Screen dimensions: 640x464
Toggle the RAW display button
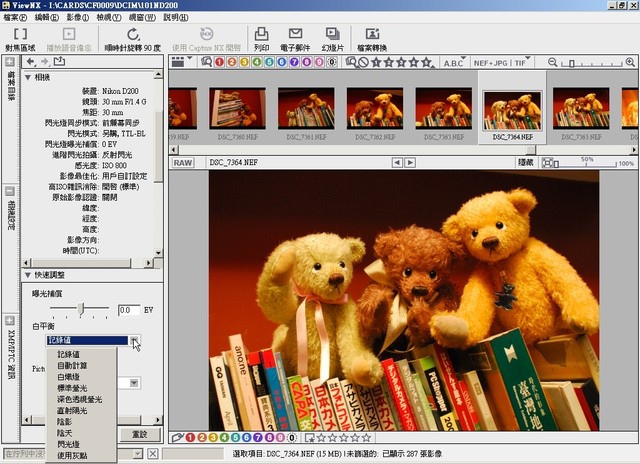pyautogui.click(x=182, y=162)
